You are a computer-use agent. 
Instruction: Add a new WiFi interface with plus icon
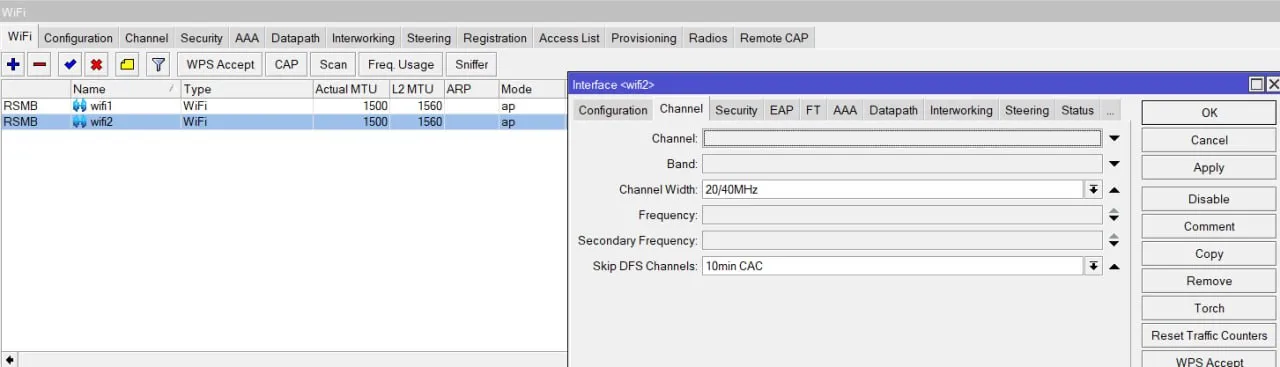(13, 64)
